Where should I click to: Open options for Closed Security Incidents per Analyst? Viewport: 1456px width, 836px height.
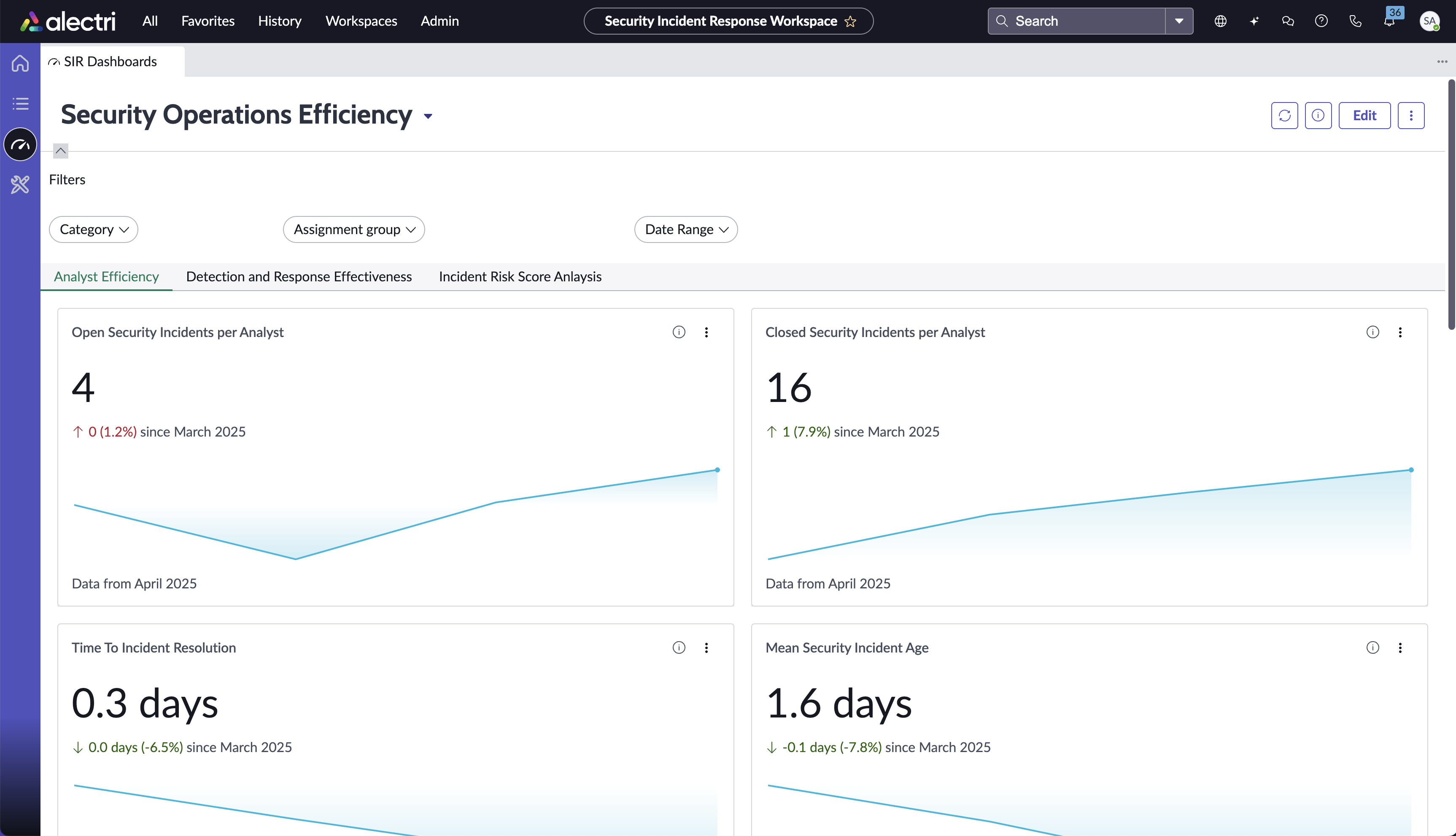click(1400, 332)
